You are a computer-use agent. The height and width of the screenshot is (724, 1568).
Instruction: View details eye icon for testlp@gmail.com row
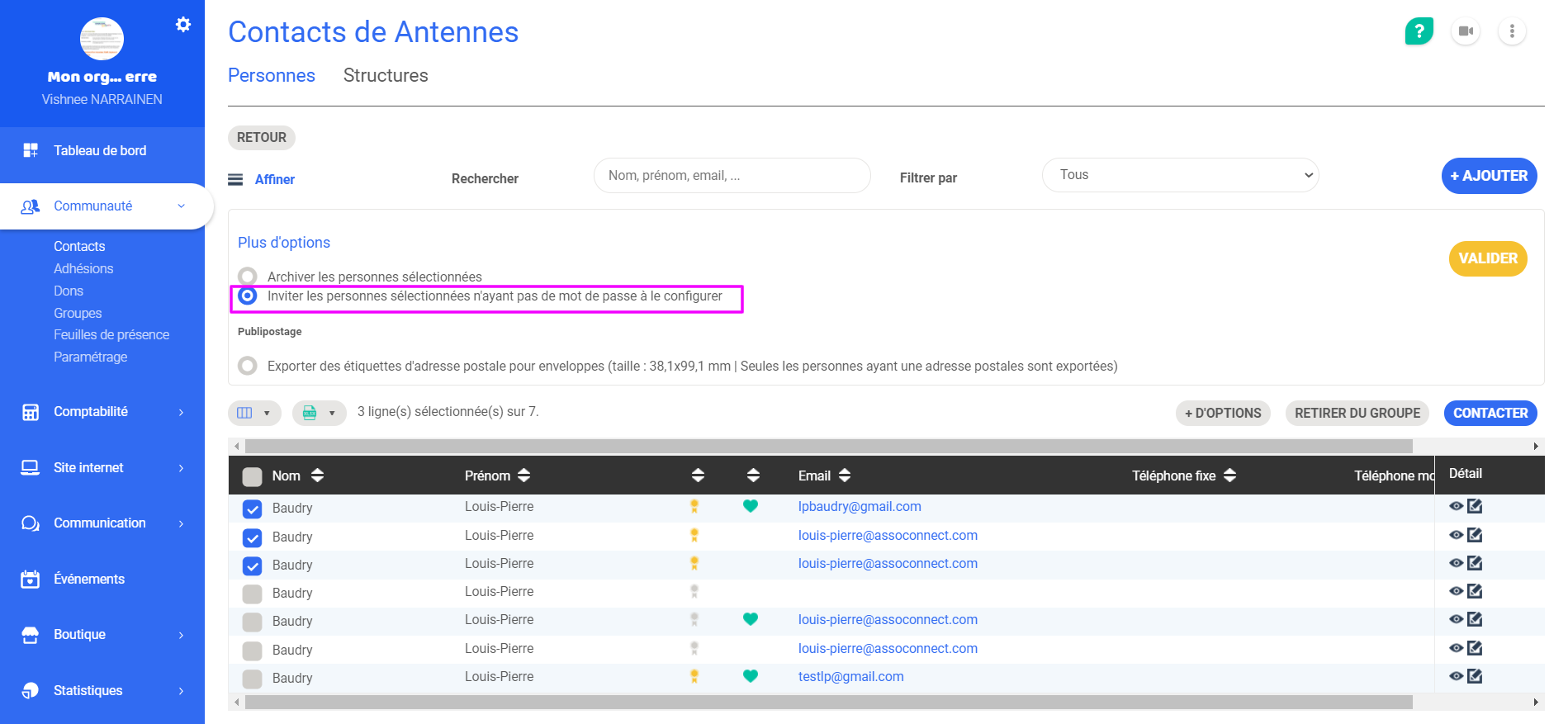[x=1456, y=676]
